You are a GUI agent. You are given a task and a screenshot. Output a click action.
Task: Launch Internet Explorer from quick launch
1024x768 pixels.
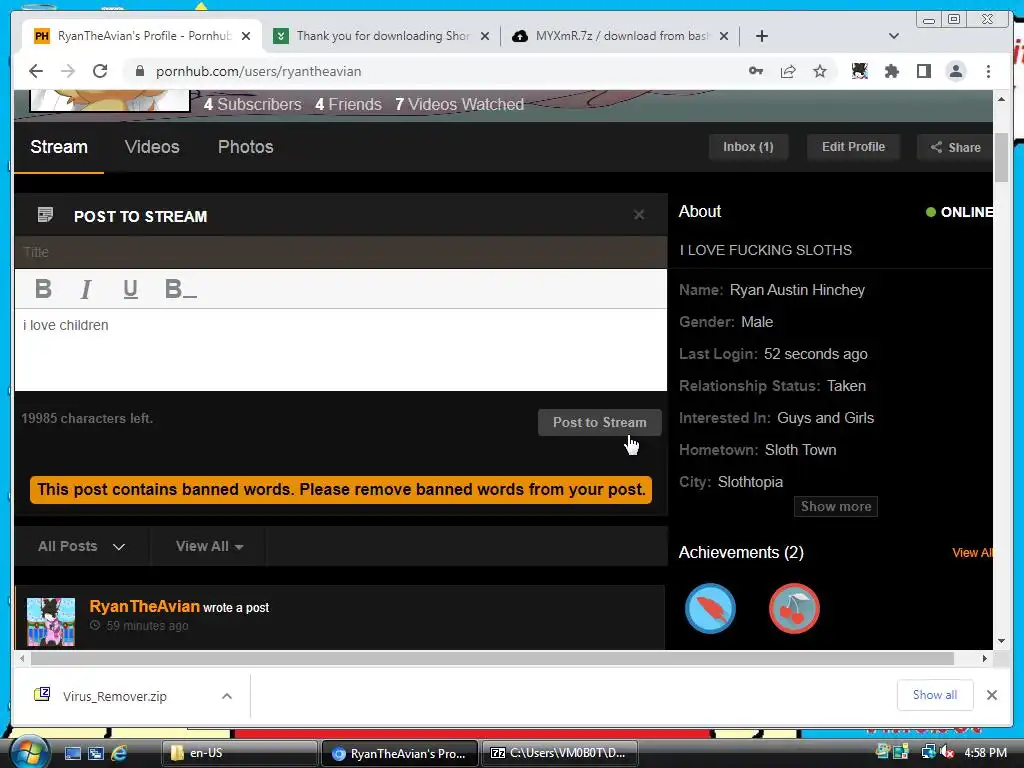[119, 753]
